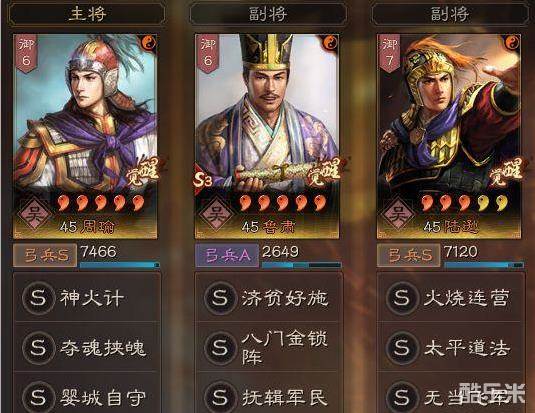
Task: Select the 主将 slot header
Action: (87, 14)
